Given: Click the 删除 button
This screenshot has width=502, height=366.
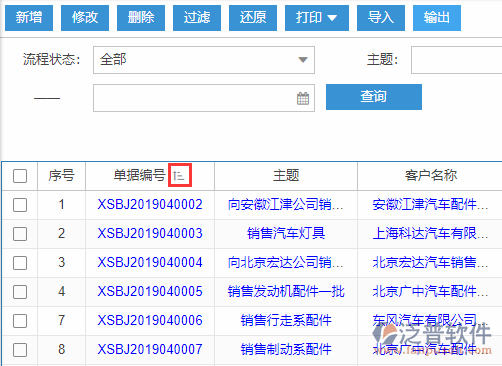Looking at the screenshot, I should (141, 18).
